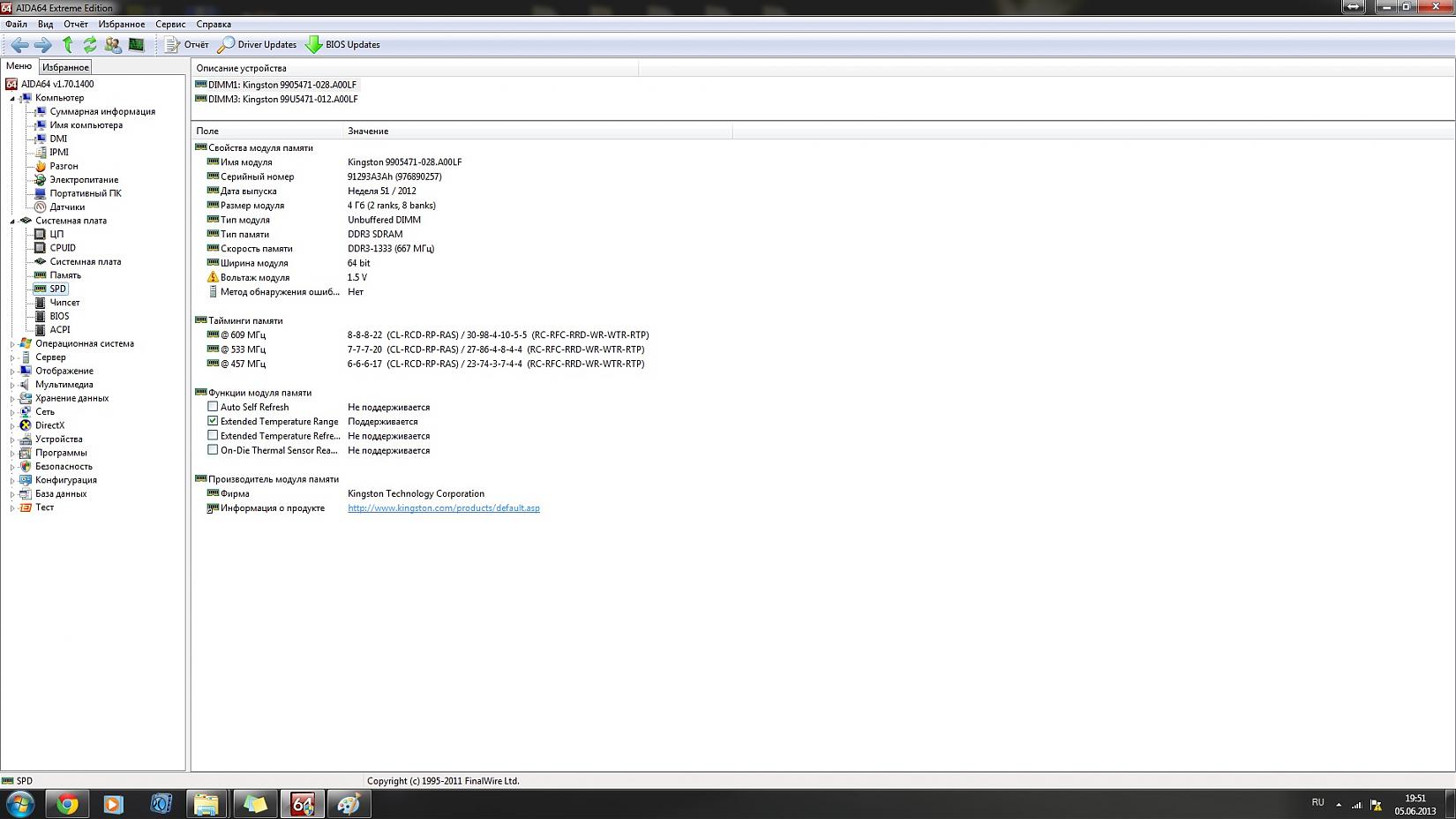Image resolution: width=1456 pixels, height=819 pixels.
Task: Open the Файл menu
Action: (x=16, y=24)
